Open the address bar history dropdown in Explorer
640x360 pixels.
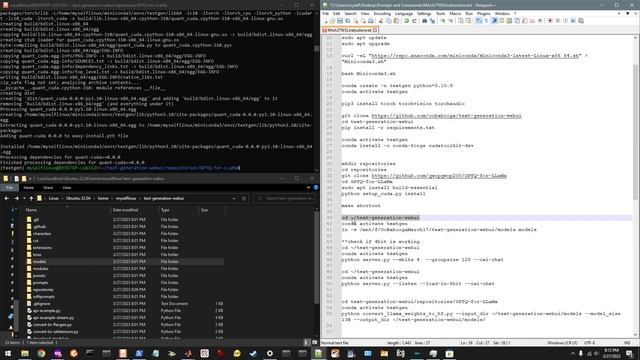point(234,198)
